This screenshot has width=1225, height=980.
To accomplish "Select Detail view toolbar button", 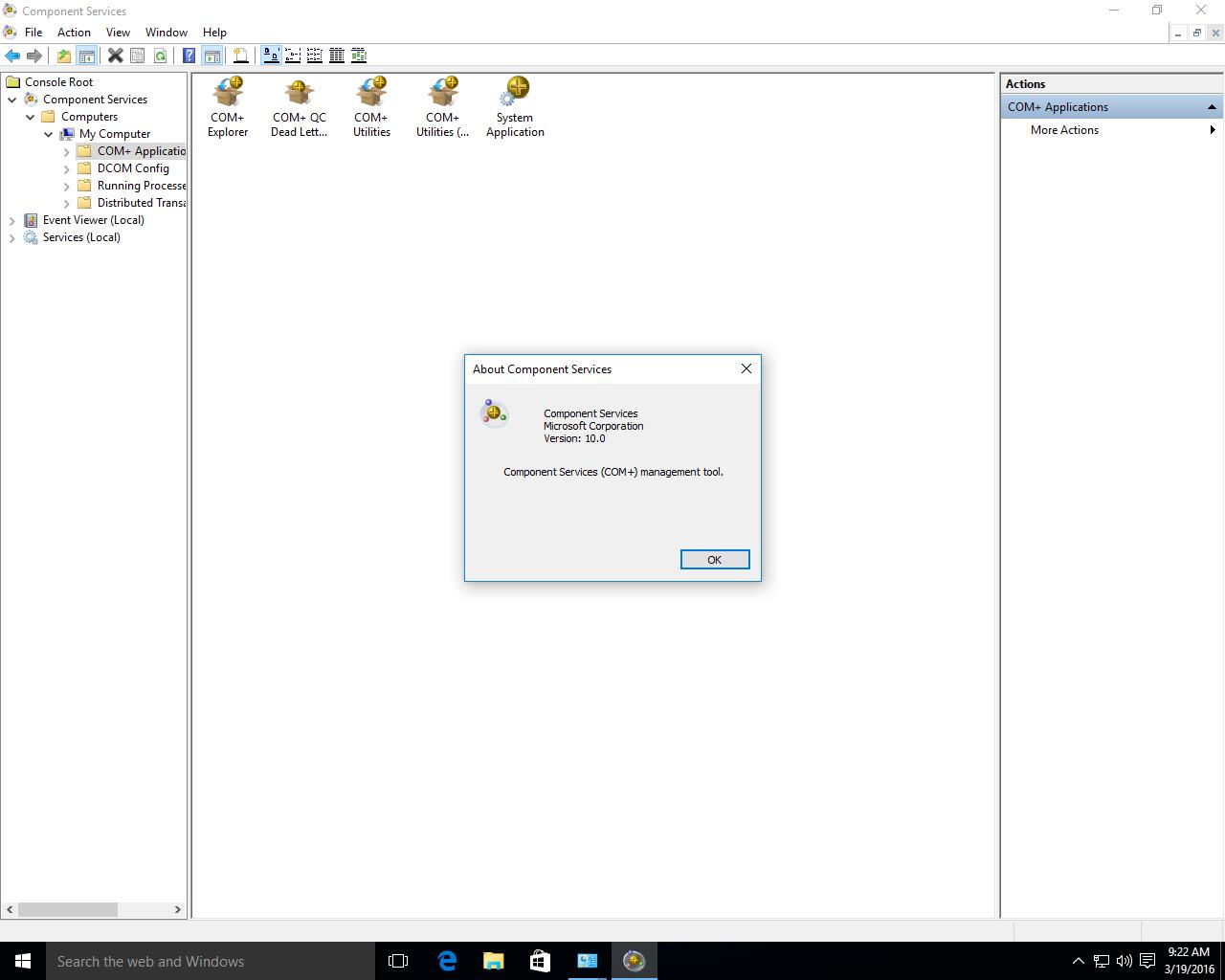I will (x=337, y=56).
